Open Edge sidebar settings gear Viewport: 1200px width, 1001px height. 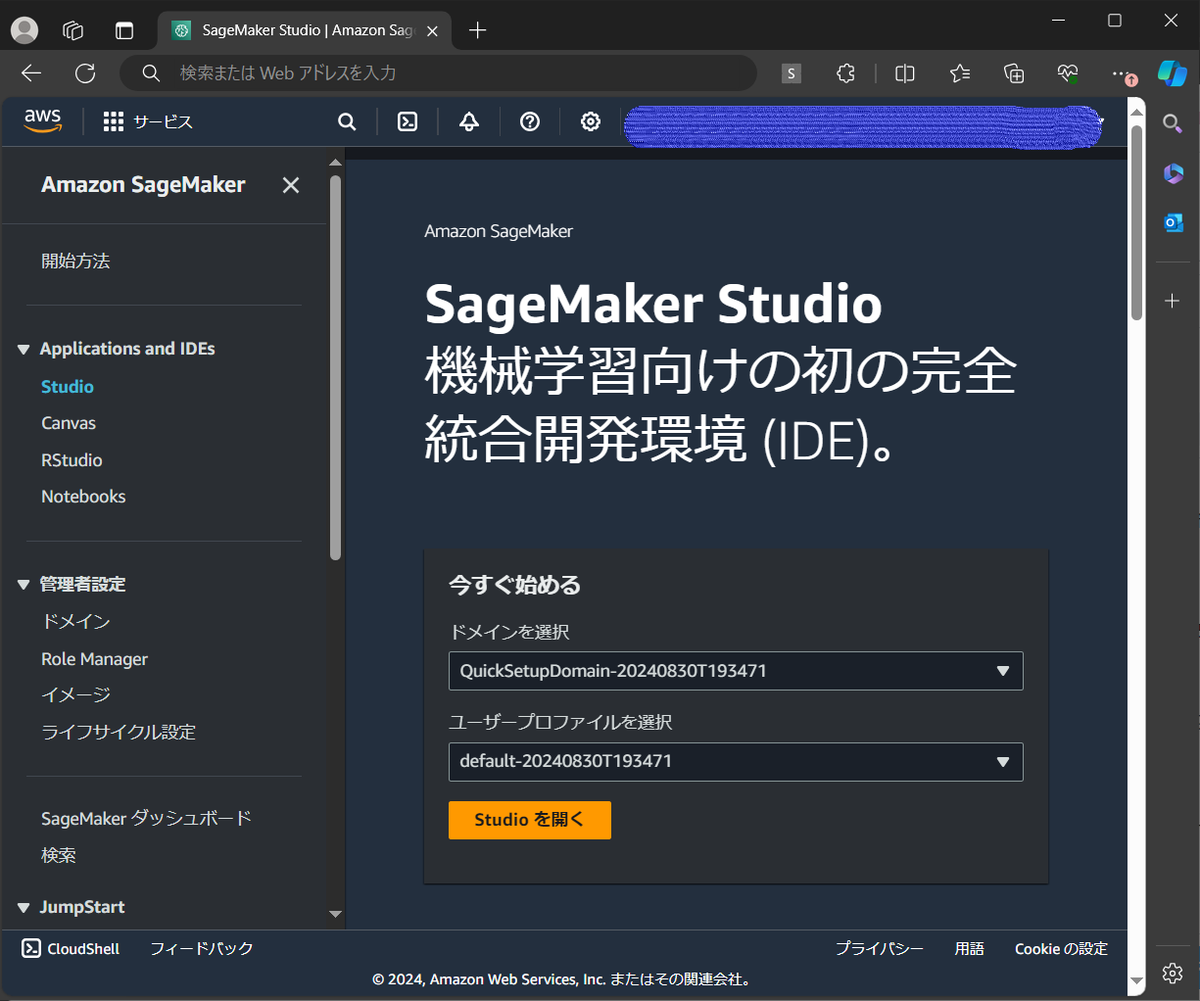pos(1173,973)
